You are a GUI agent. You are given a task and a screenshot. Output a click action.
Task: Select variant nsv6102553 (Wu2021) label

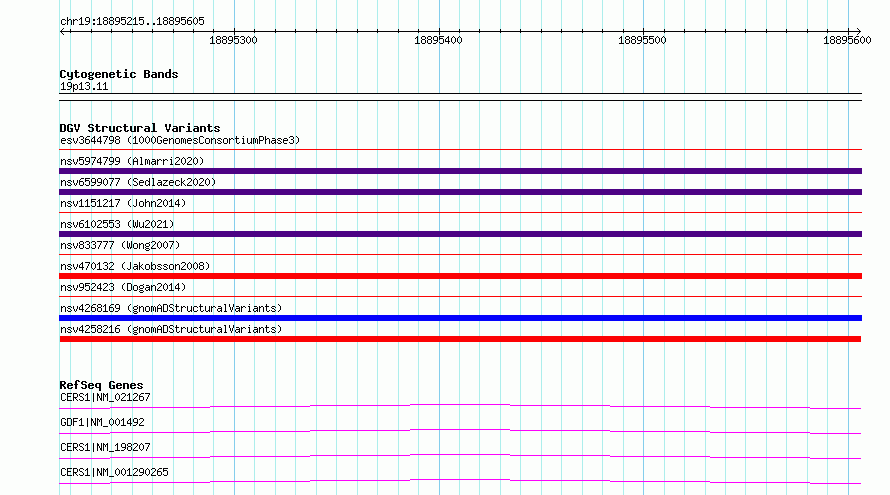coord(117,224)
